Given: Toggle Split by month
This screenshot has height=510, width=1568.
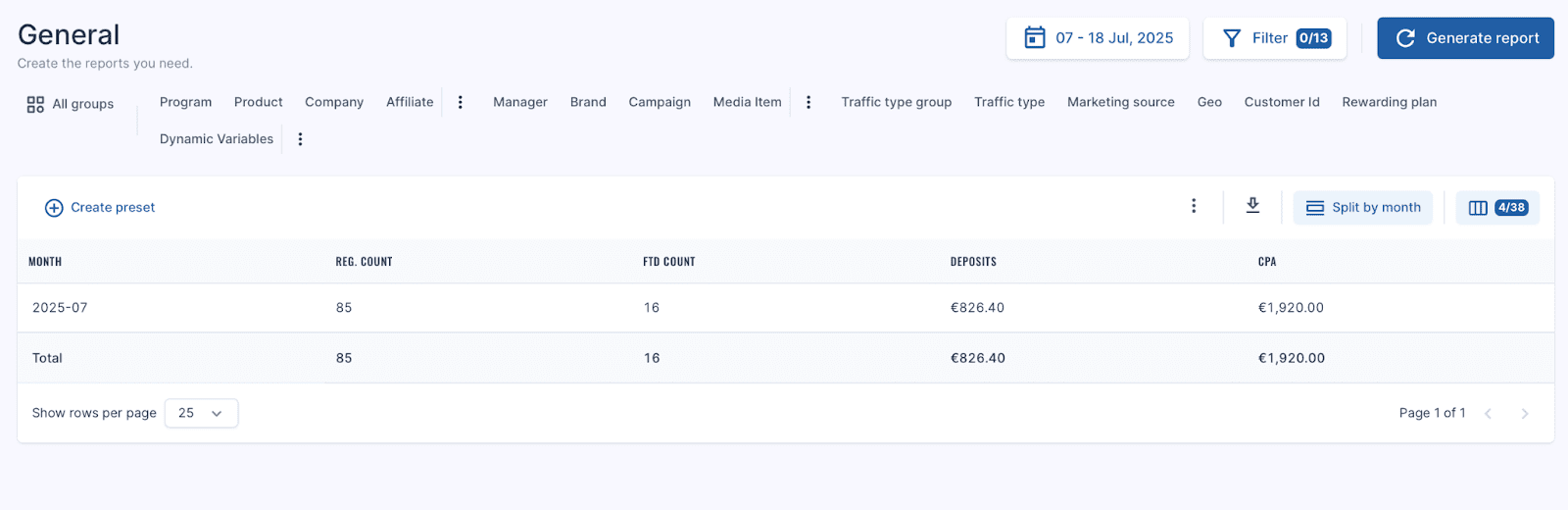Looking at the screenshot, I should pos(1363,208).
